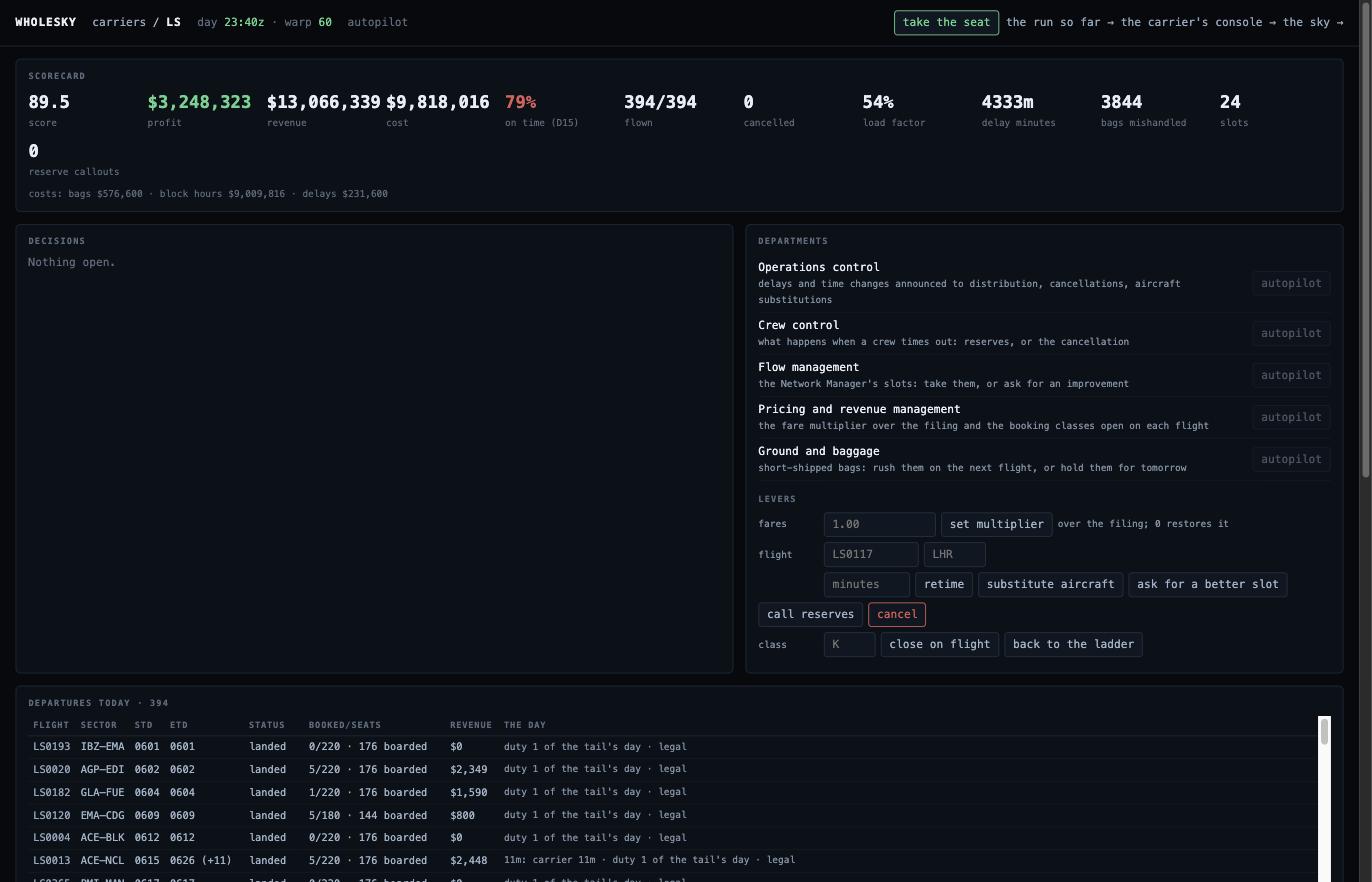The height and width of the screenshot is (882, 1372).
Task: Switch Flow management autopilot
Action: (x=1291, y=375)
